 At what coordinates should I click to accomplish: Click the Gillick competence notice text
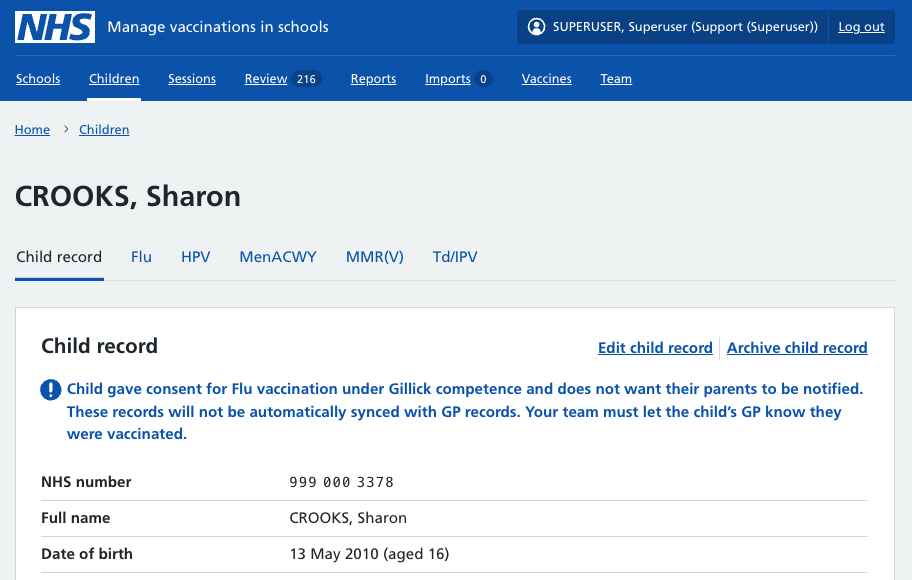(x=465, y=411)
